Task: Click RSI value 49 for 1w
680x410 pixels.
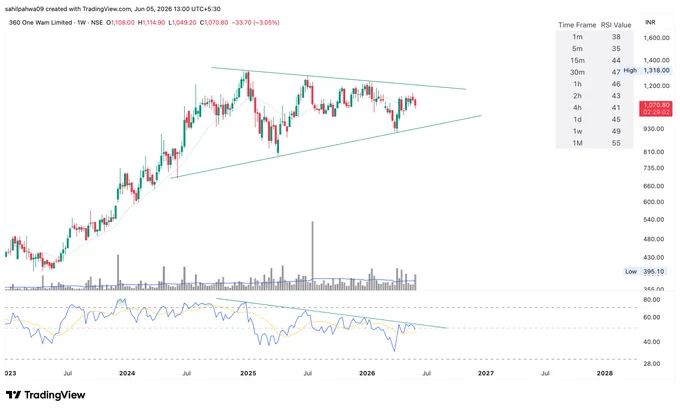Action: tap(616, 131)
